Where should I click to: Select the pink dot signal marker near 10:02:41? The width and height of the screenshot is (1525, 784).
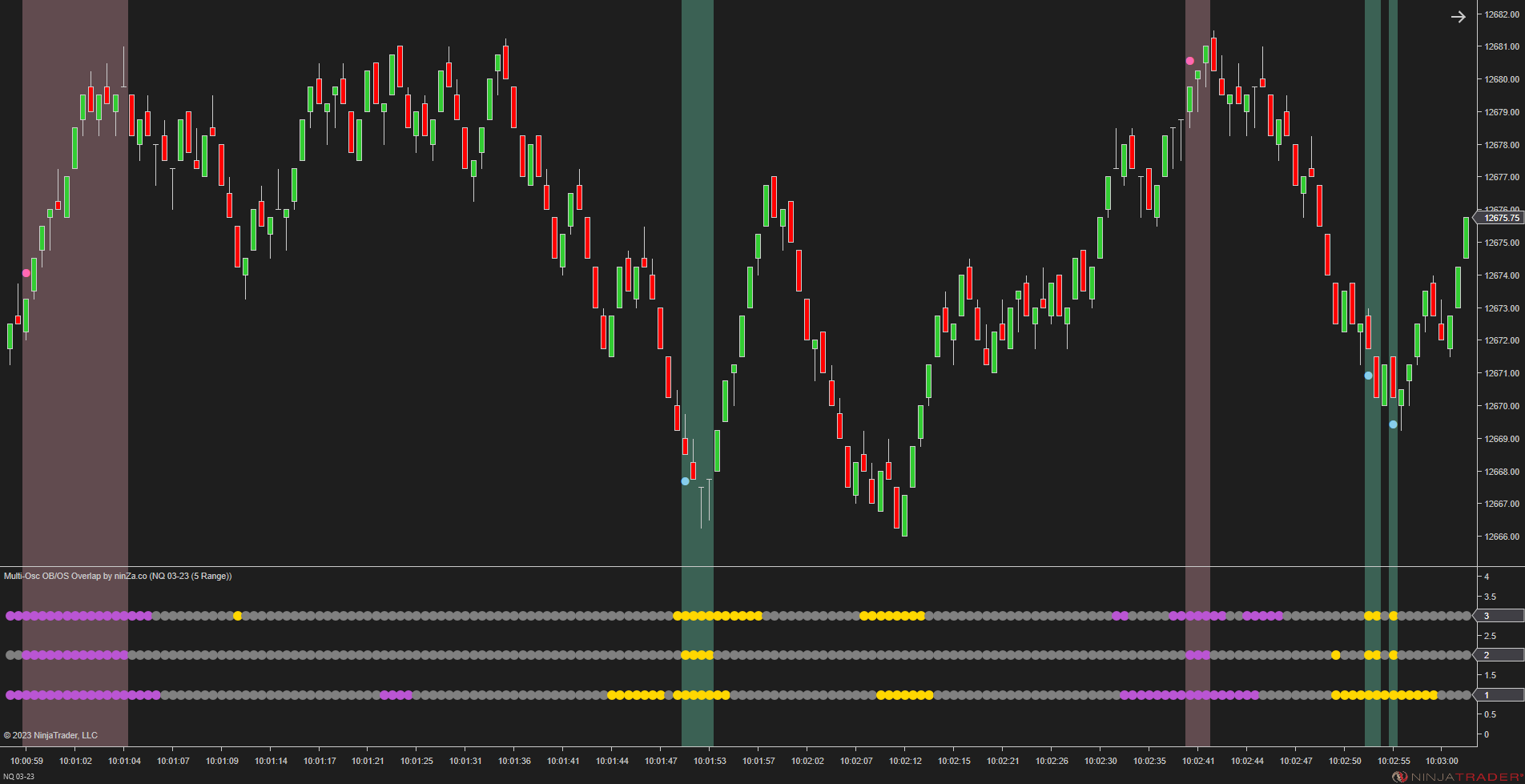click(1189, 60)
